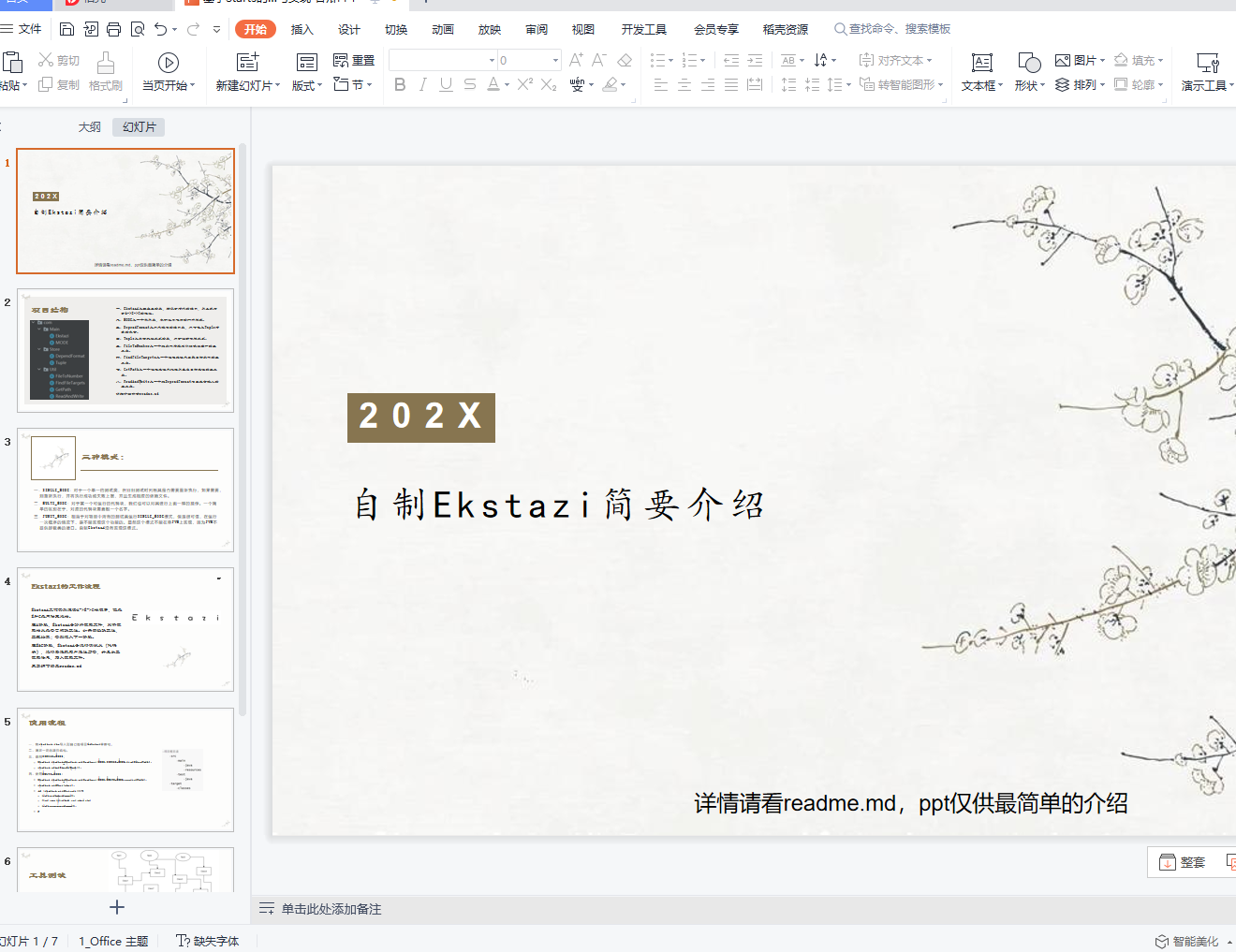Insert a Text Box (文本框)
The image size is (1236, 952).
click(x=982, y=71)
